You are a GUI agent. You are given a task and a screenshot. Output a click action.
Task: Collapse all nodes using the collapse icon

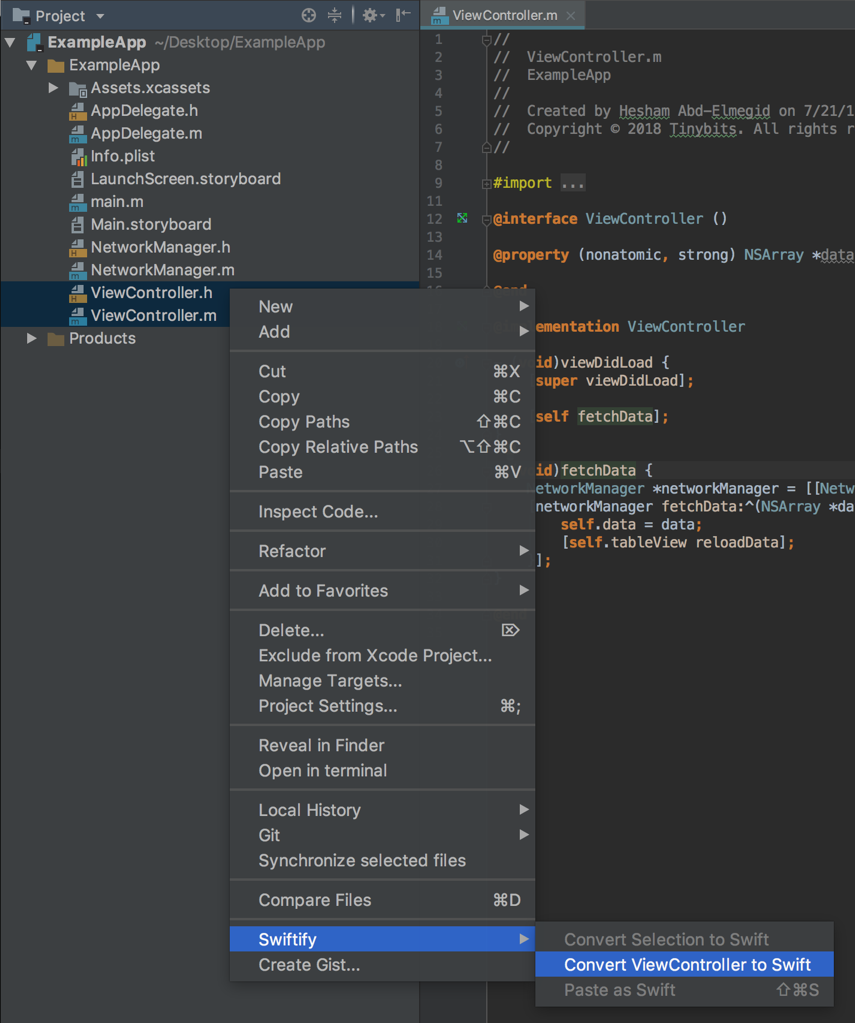334,15
